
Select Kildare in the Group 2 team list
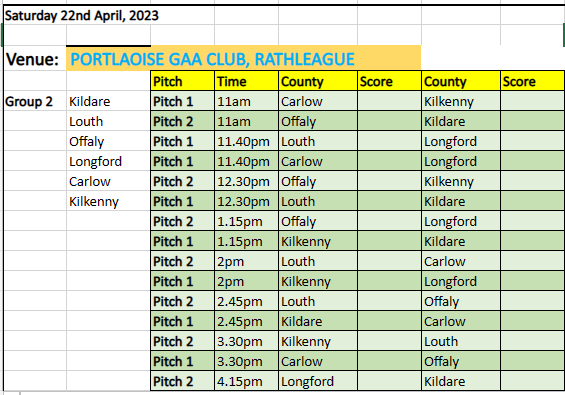click(x=108, y=101)
